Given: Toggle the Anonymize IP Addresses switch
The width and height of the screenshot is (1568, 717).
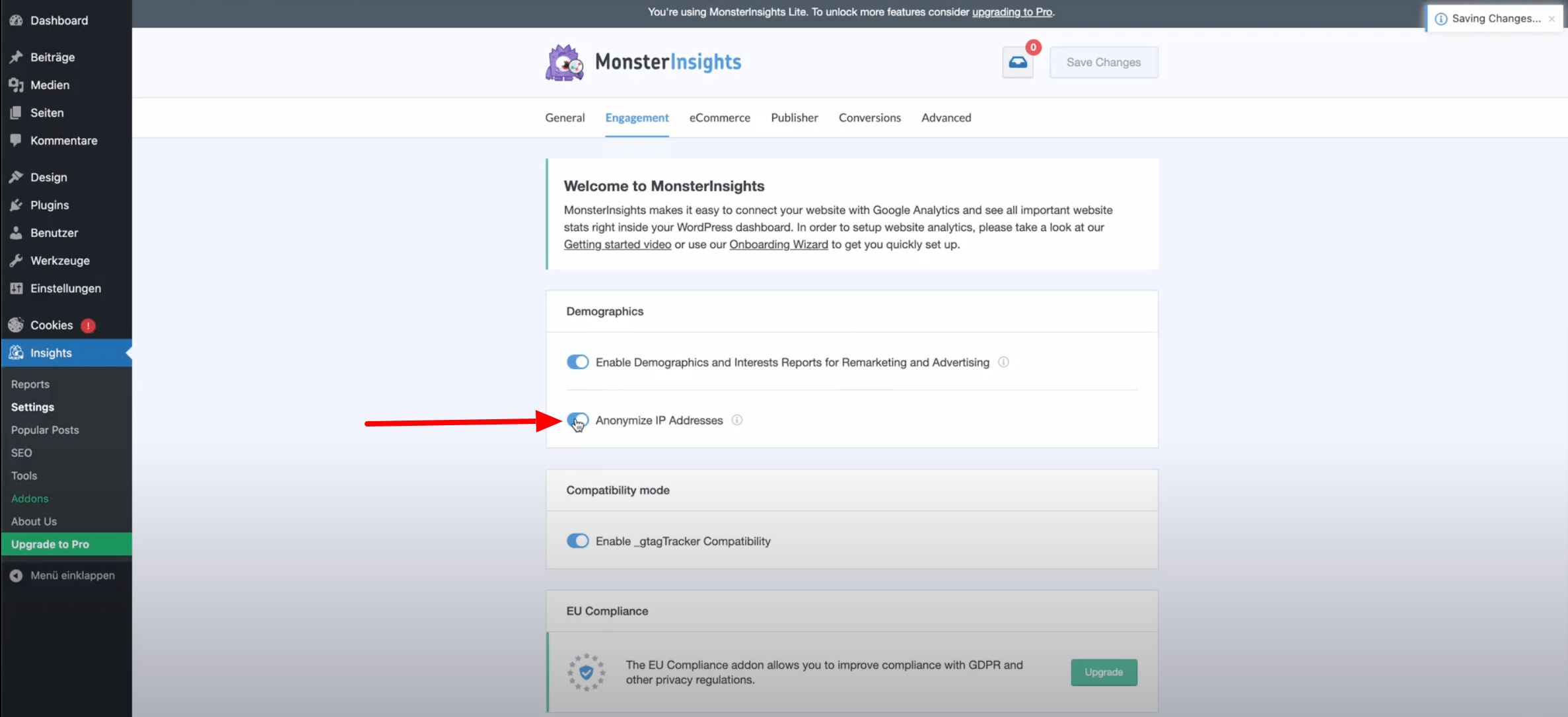Looking at the screenshot, I should pos(577,420).
